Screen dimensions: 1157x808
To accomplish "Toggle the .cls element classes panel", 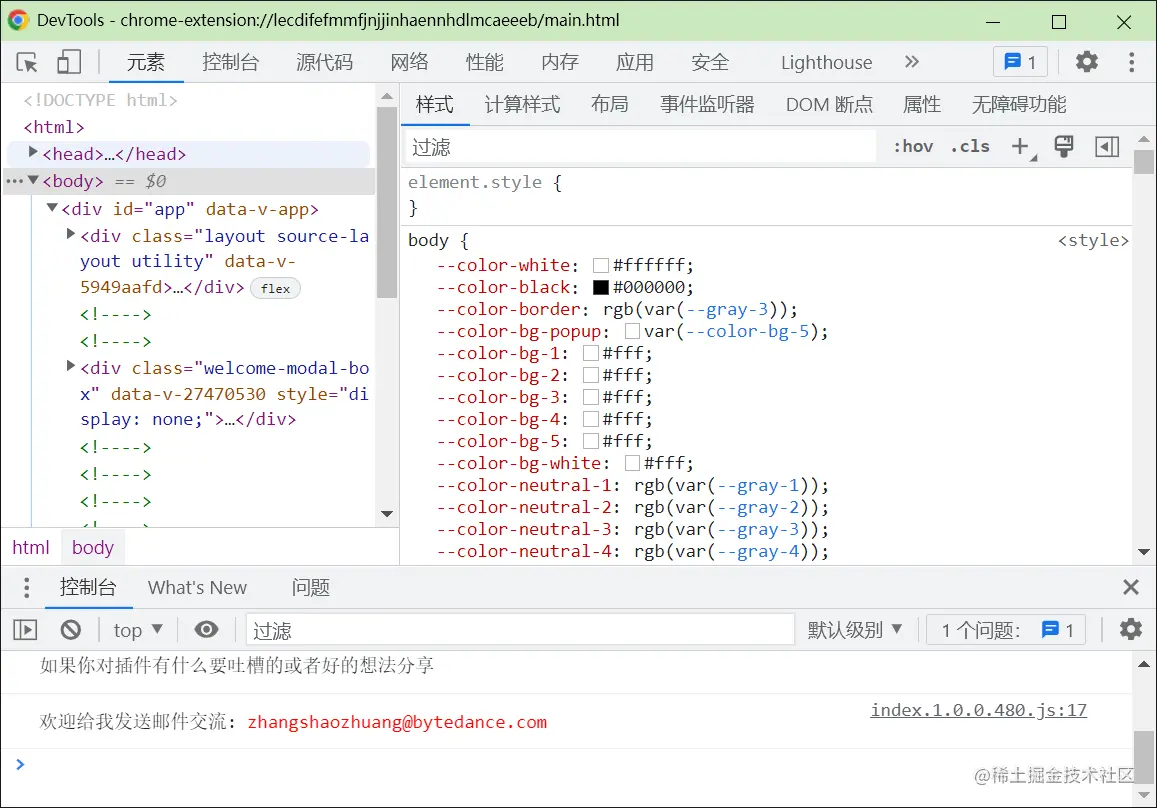I will [970, 146].
